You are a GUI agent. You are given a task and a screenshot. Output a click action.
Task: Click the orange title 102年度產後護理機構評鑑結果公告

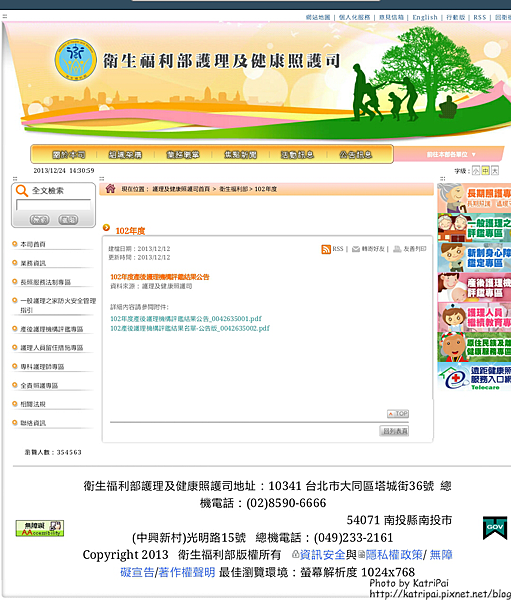tap(160, 277)
